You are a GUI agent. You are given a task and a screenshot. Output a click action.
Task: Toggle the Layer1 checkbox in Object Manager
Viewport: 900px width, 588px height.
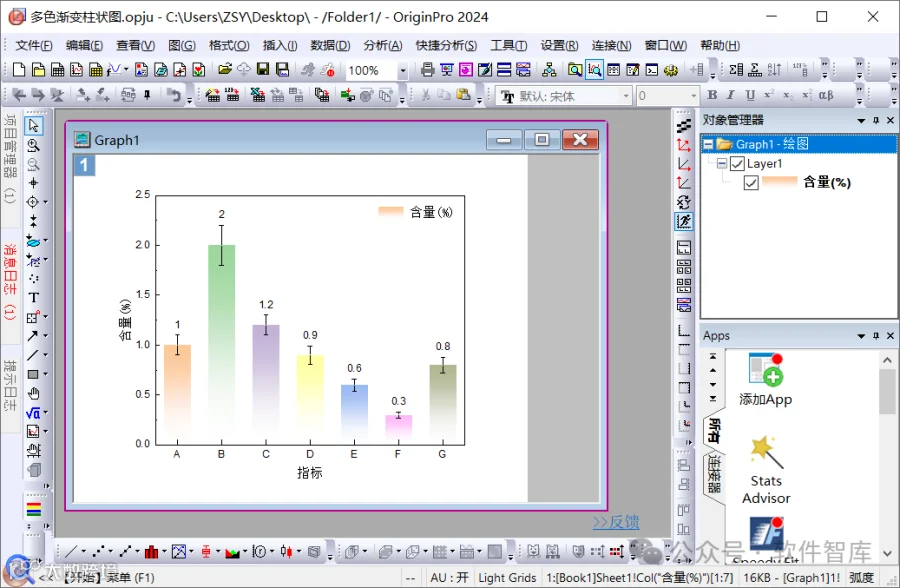pyautogui.click(x=737, y=164)
